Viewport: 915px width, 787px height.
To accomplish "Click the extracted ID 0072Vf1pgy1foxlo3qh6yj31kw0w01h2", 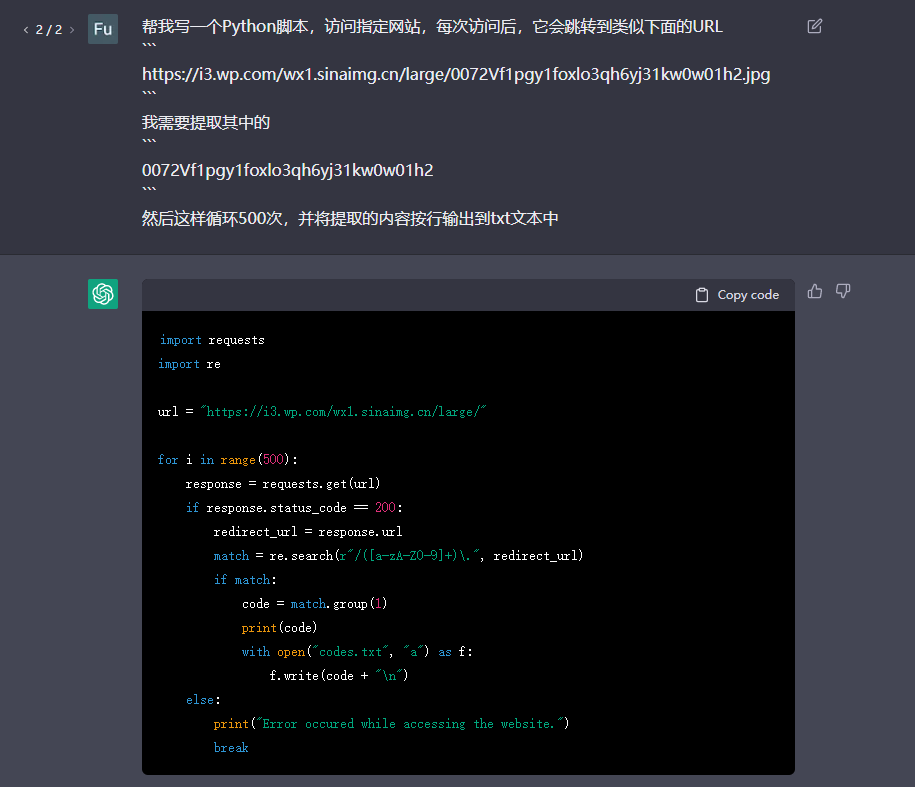I will [287, 170].
